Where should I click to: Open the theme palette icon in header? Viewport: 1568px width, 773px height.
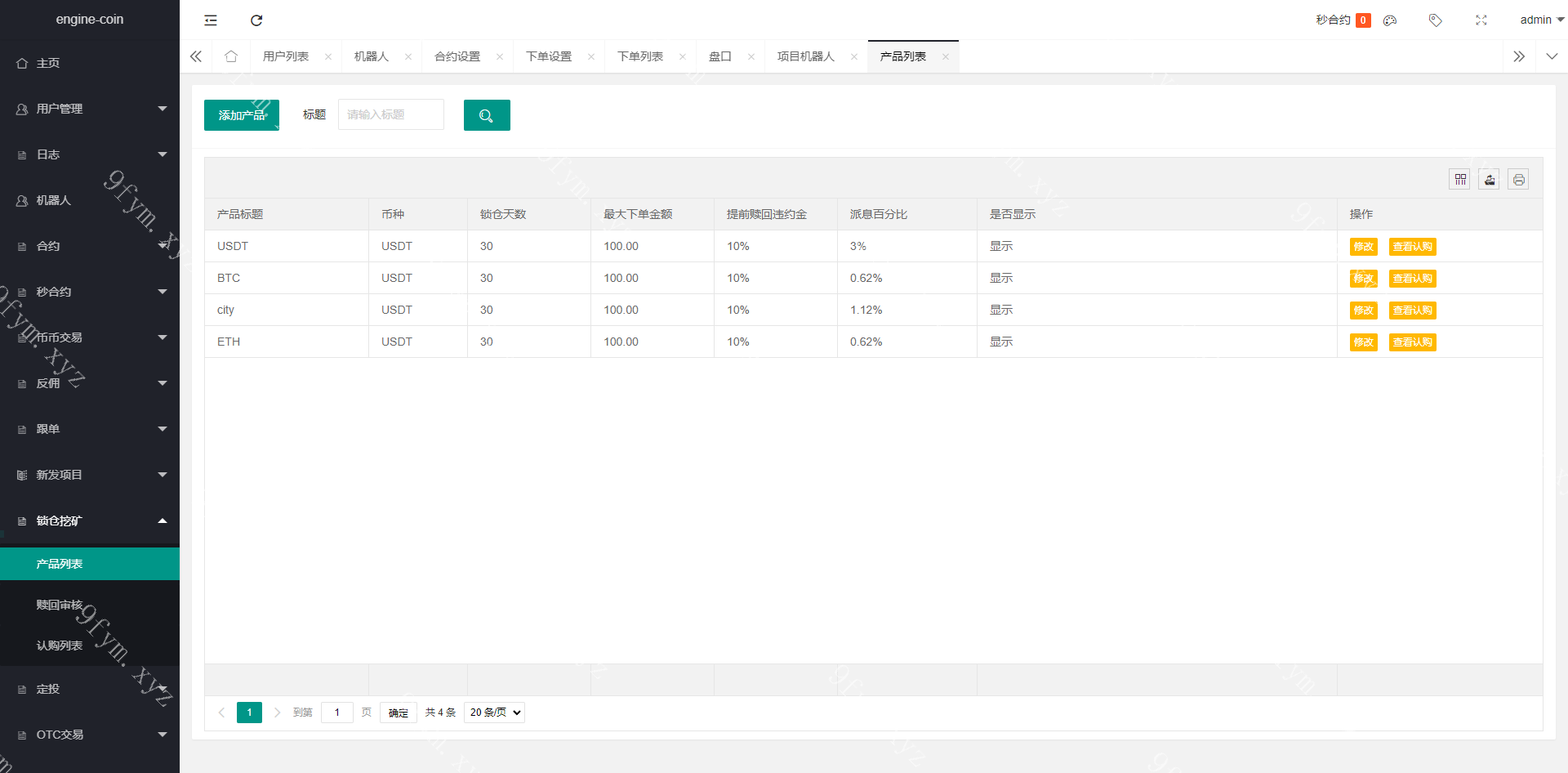(1390, 20)
